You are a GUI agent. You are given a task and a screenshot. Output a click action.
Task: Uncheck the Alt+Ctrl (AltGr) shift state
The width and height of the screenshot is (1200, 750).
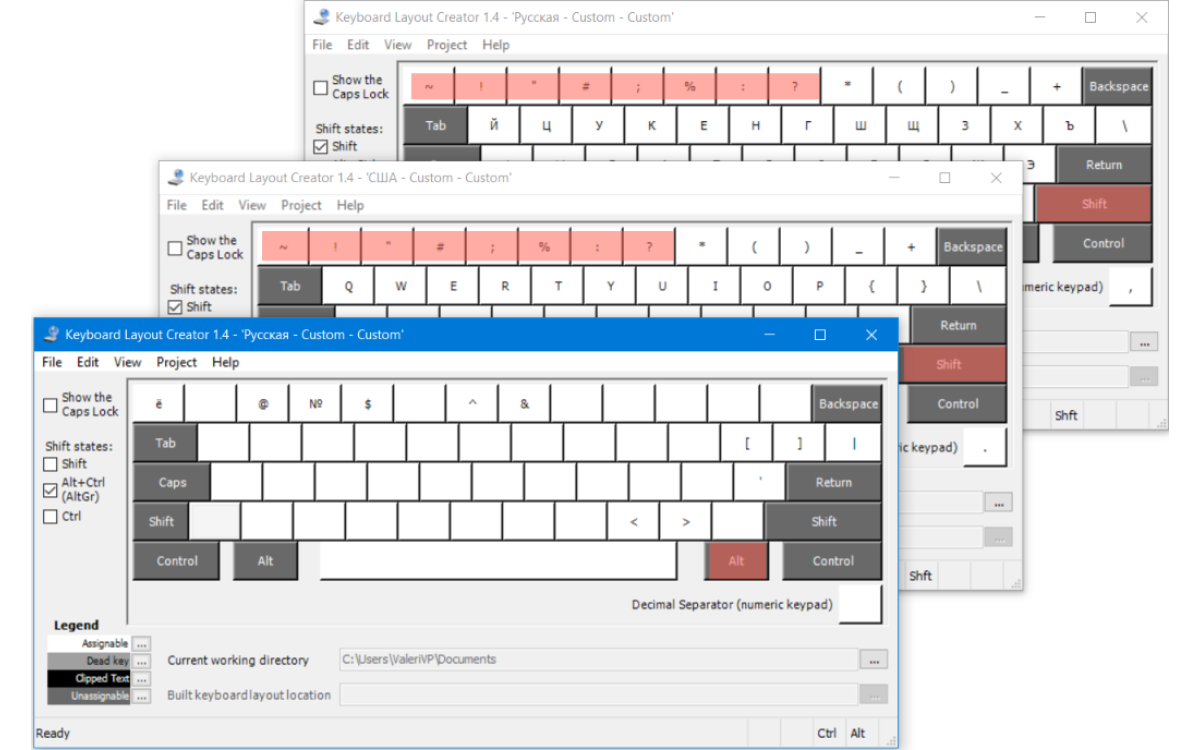(50, 490)
